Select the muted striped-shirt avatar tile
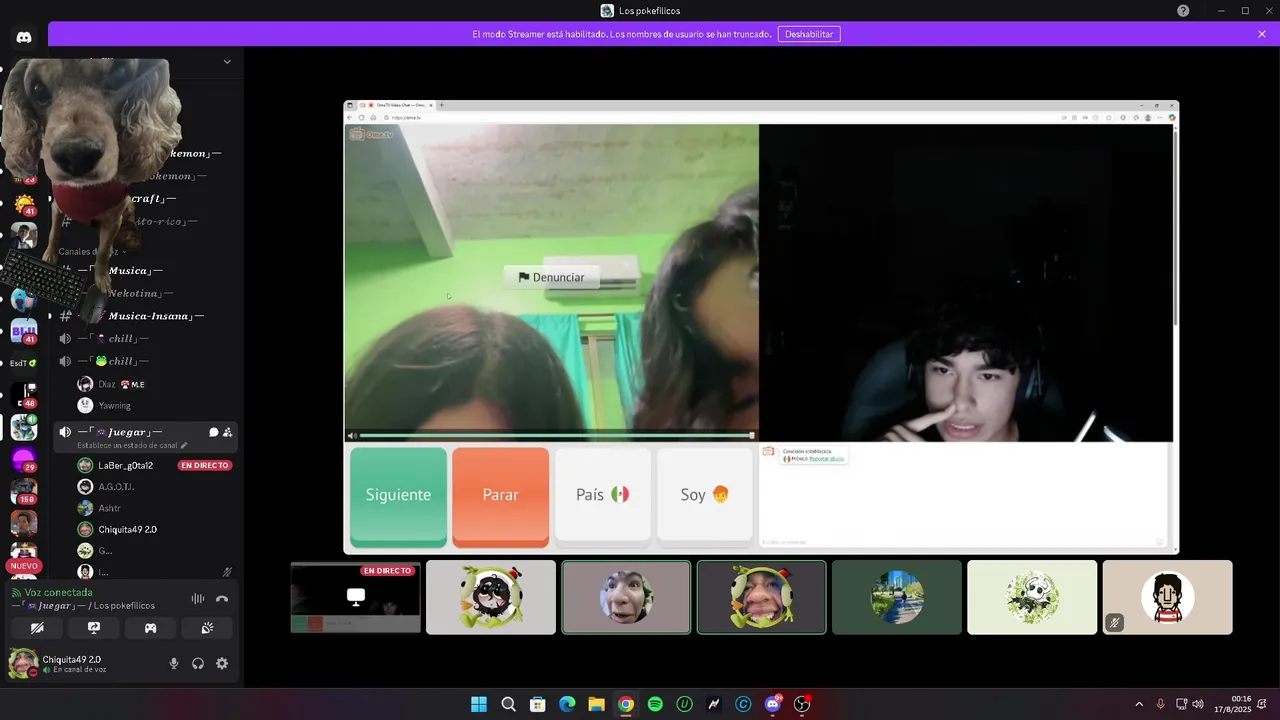Screen dimensions: 1280x720 1167,597
